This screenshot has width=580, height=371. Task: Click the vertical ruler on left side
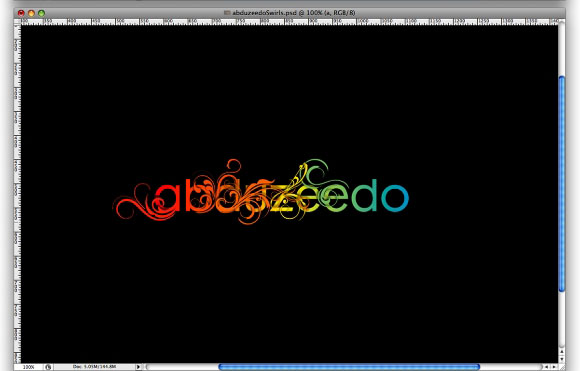pos(17,194)
